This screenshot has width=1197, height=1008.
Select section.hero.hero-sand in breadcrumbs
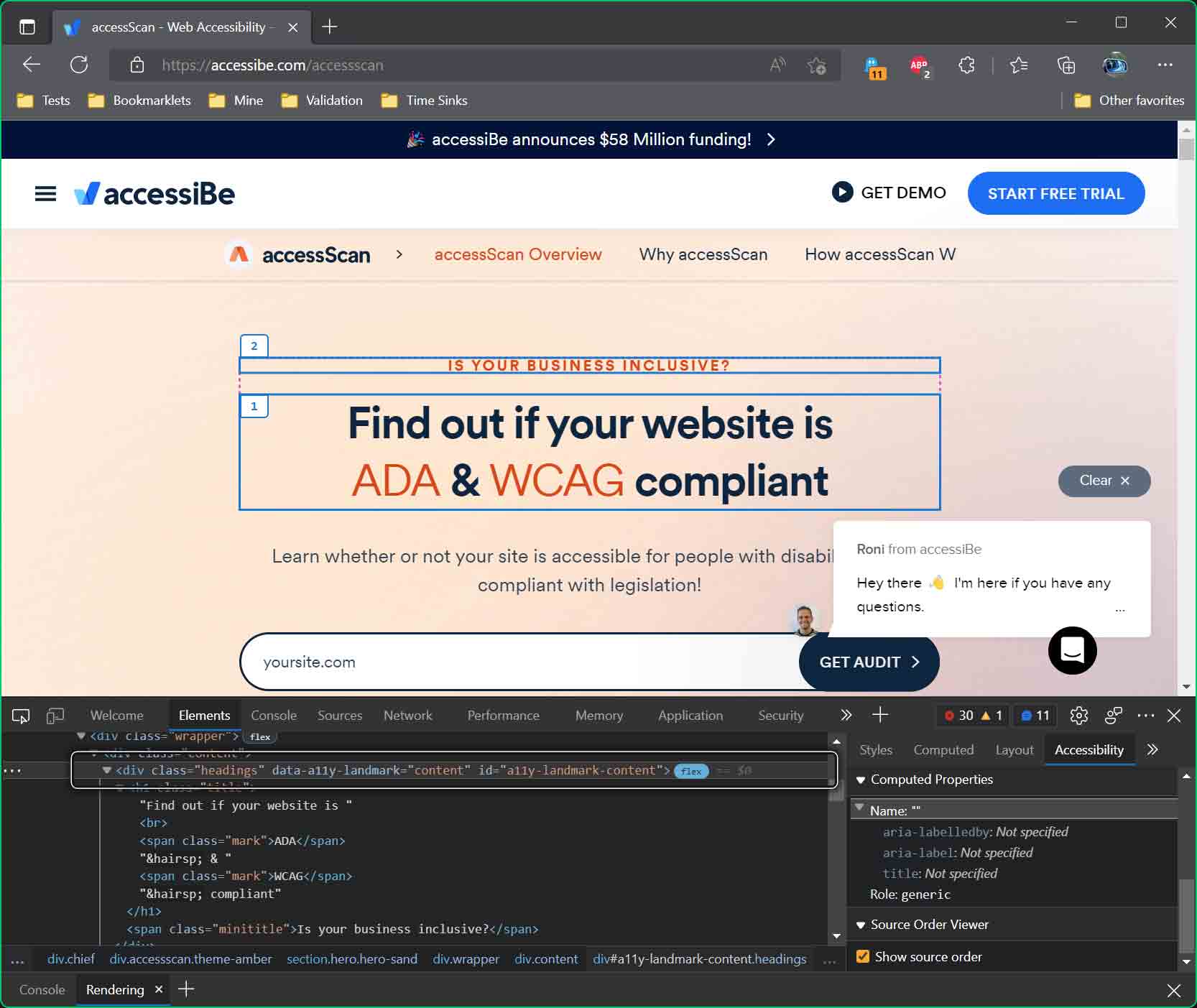352,959
